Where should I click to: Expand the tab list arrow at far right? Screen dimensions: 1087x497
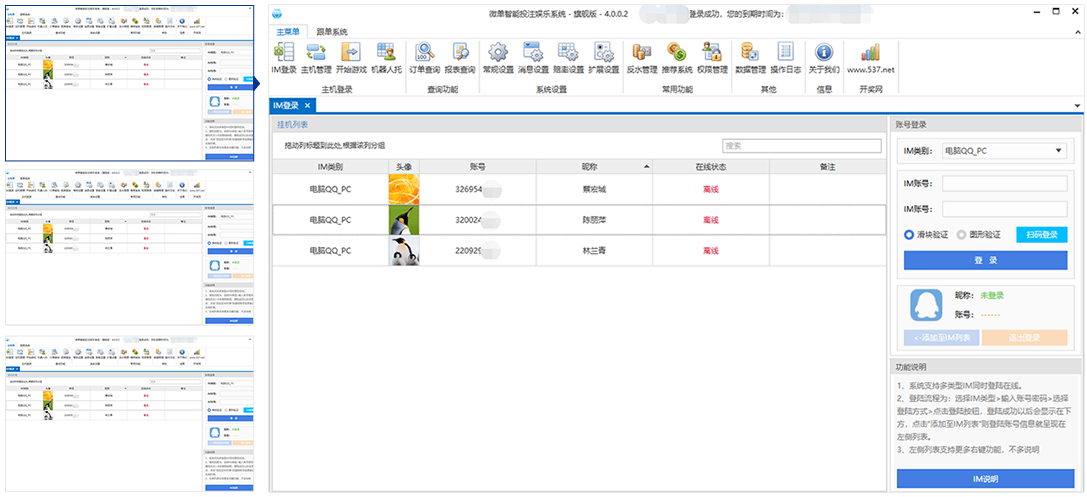(1077, 106)
